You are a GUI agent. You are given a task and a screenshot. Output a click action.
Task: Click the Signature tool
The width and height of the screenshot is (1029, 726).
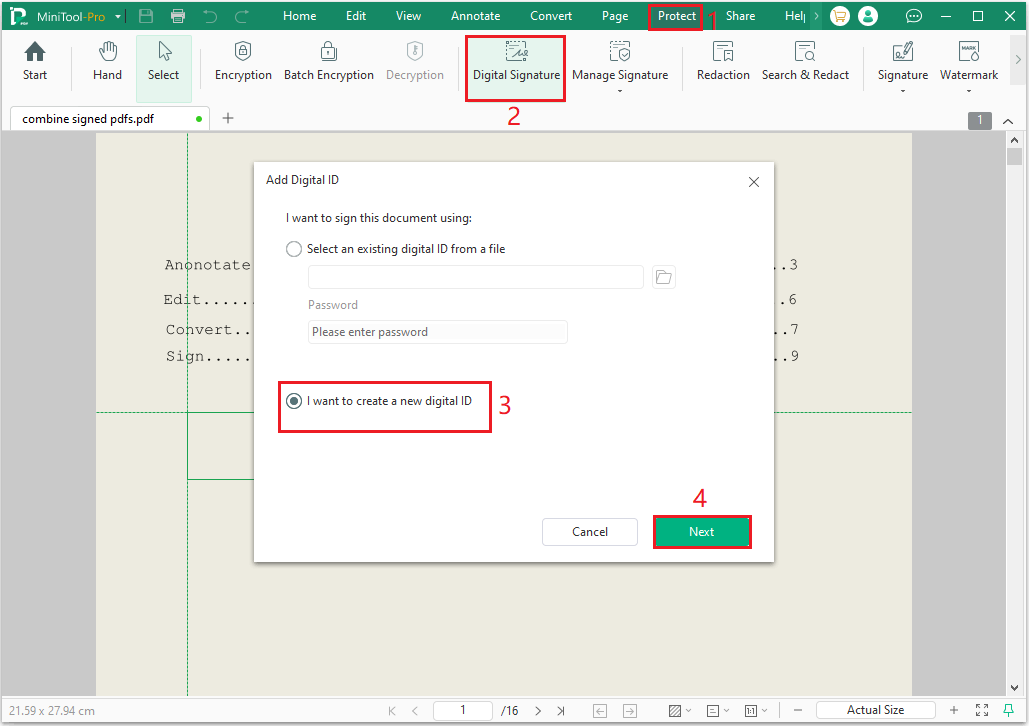pyautogui.click(x=903, y=61)
